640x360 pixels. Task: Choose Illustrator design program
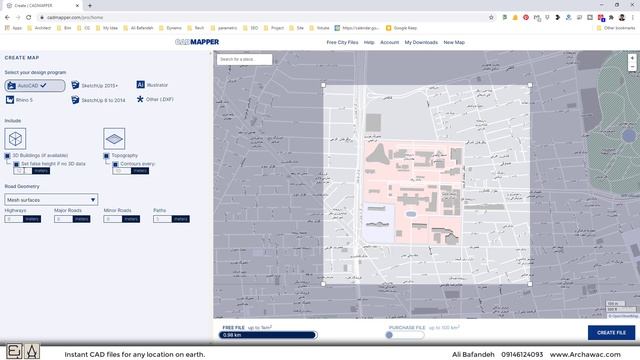click(x=152, y=85)
